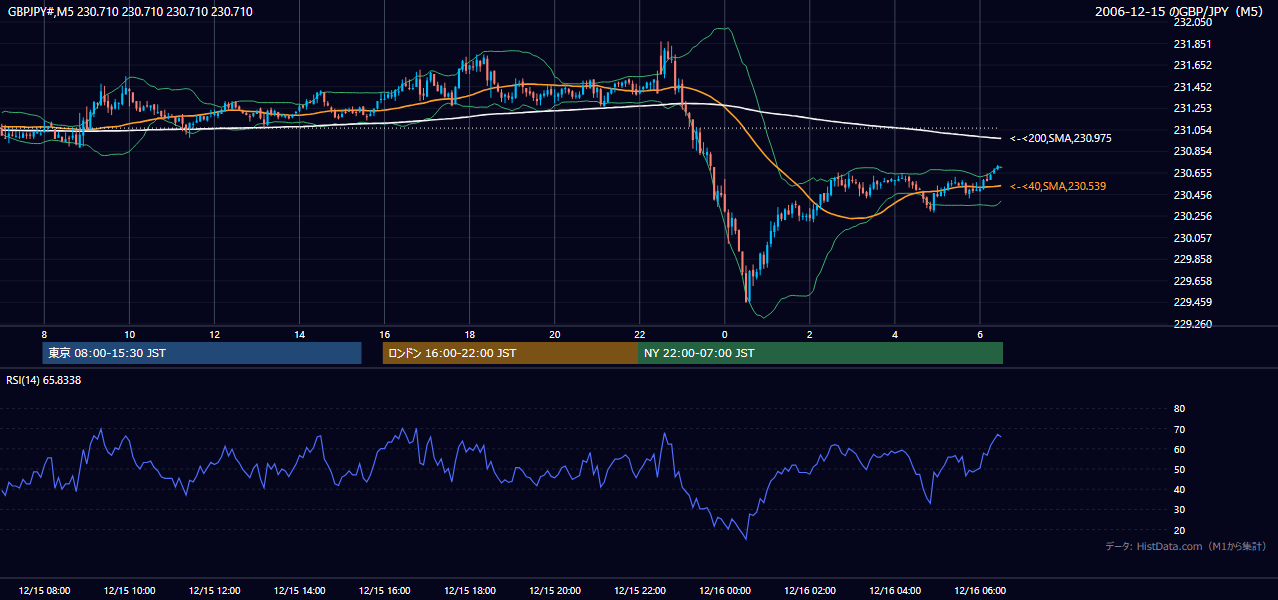Click price axis value 231.851

1193,44
